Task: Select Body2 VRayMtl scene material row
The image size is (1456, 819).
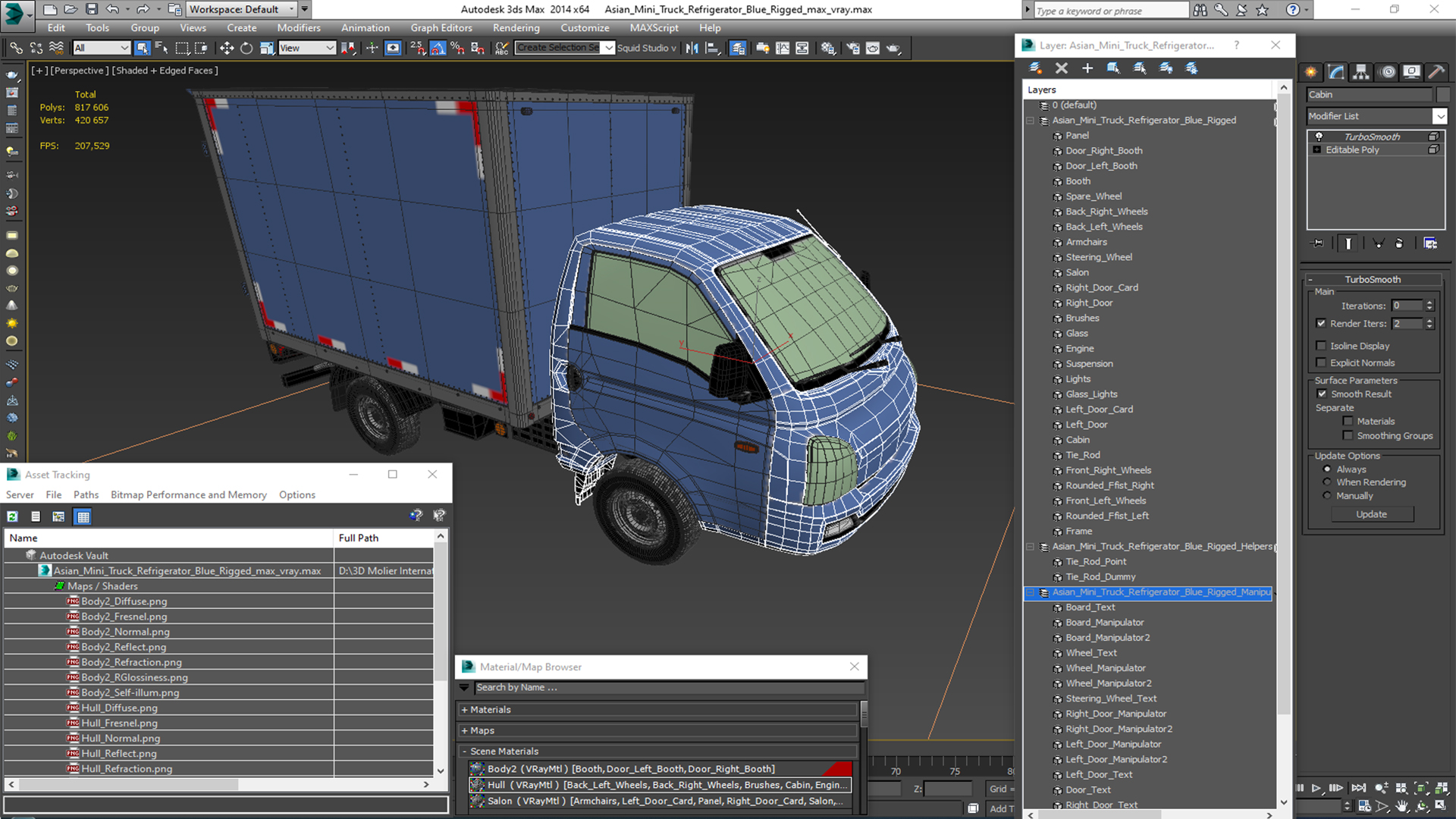Action: click(661, 769)
